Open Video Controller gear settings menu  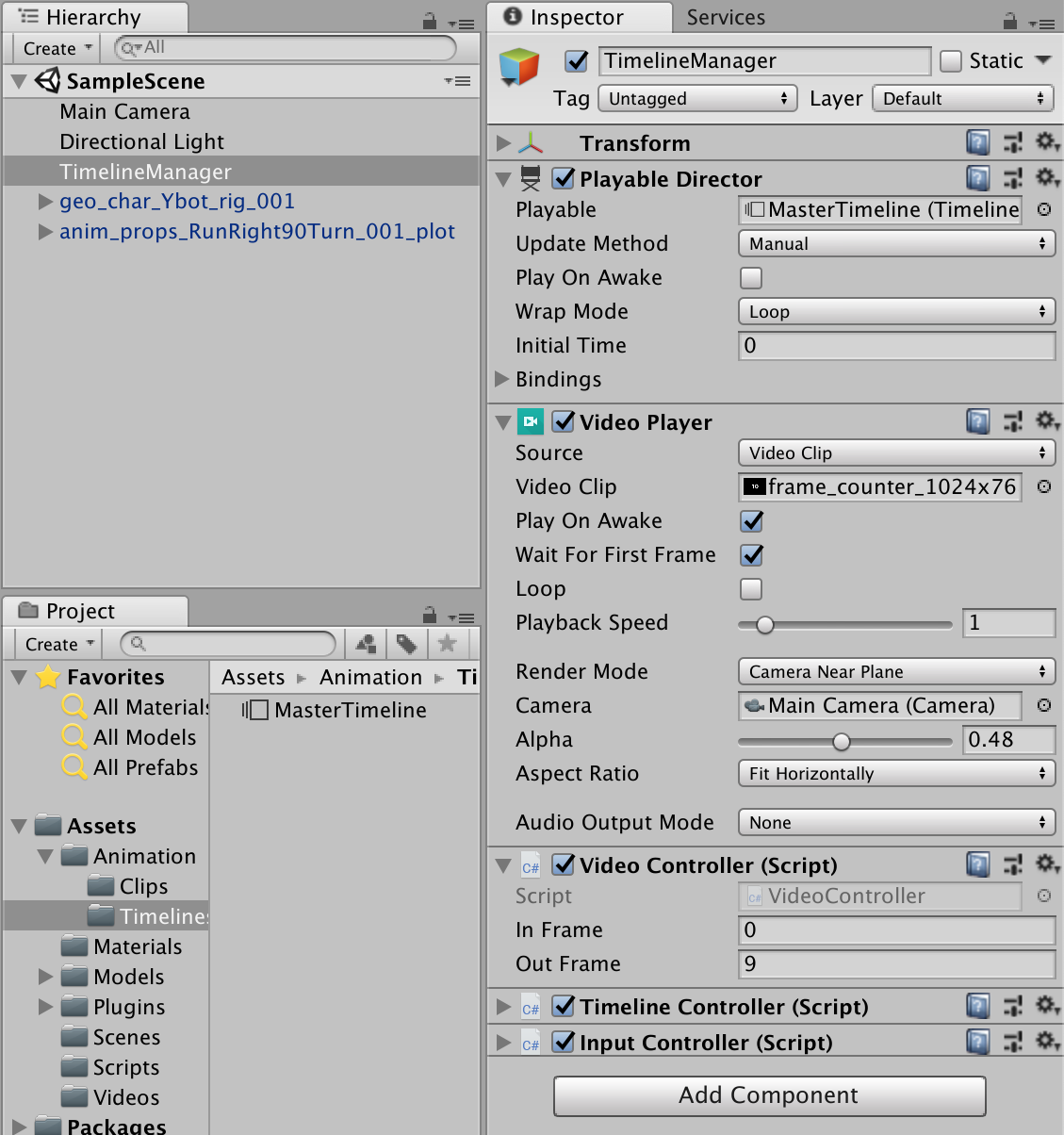coord(1046,864)
